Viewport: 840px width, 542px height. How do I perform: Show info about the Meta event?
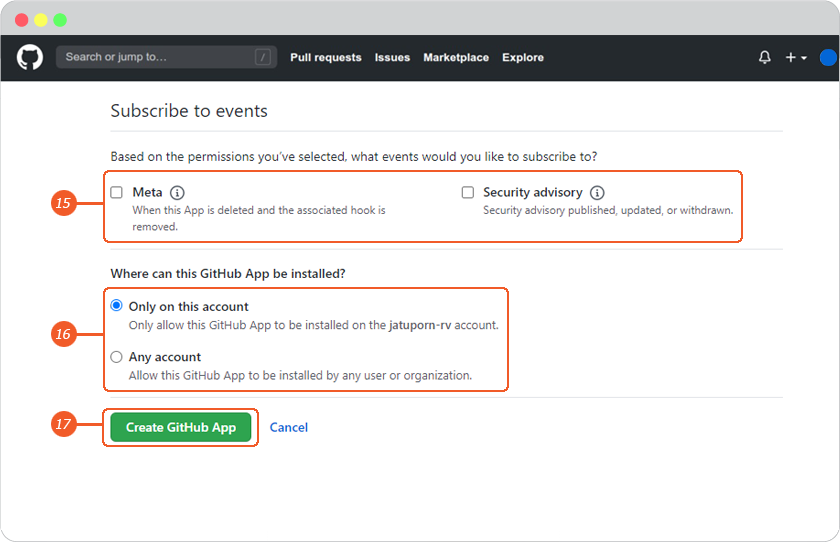(177, 192)
